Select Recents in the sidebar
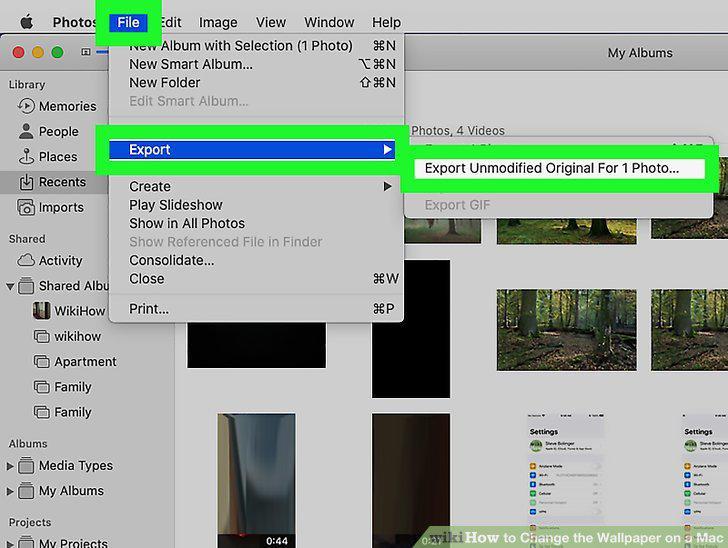 tap(53, 182)
